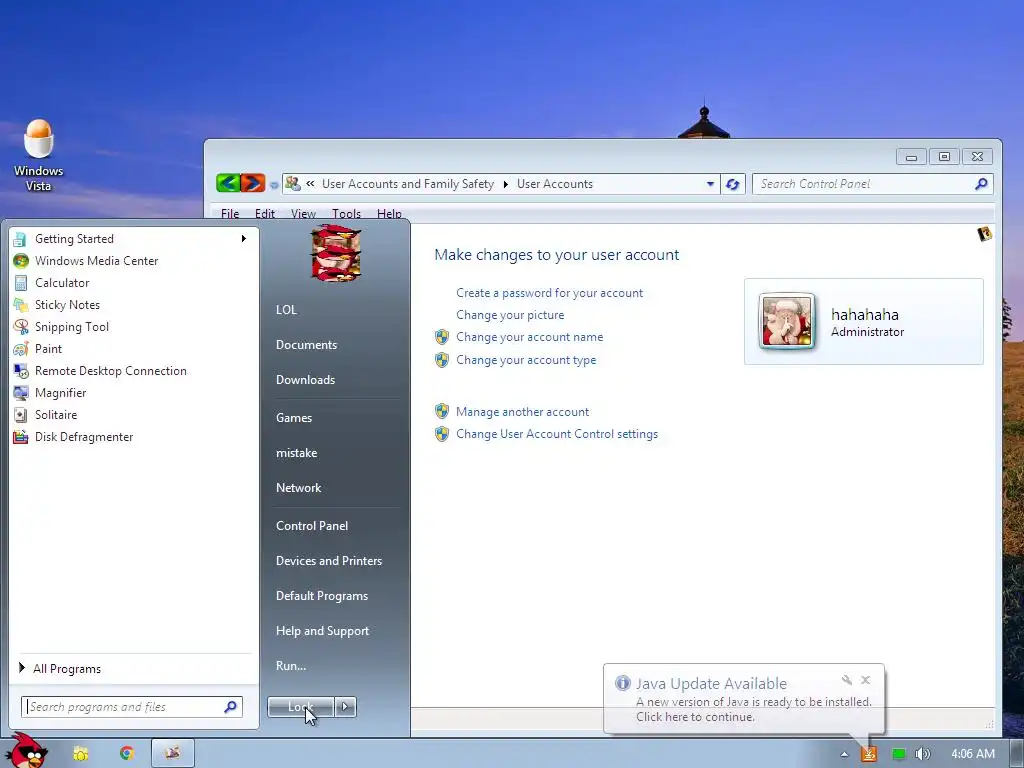Open Devices and Printers
This screenshot has height=768, width=1024.
(x=328, y=561)
